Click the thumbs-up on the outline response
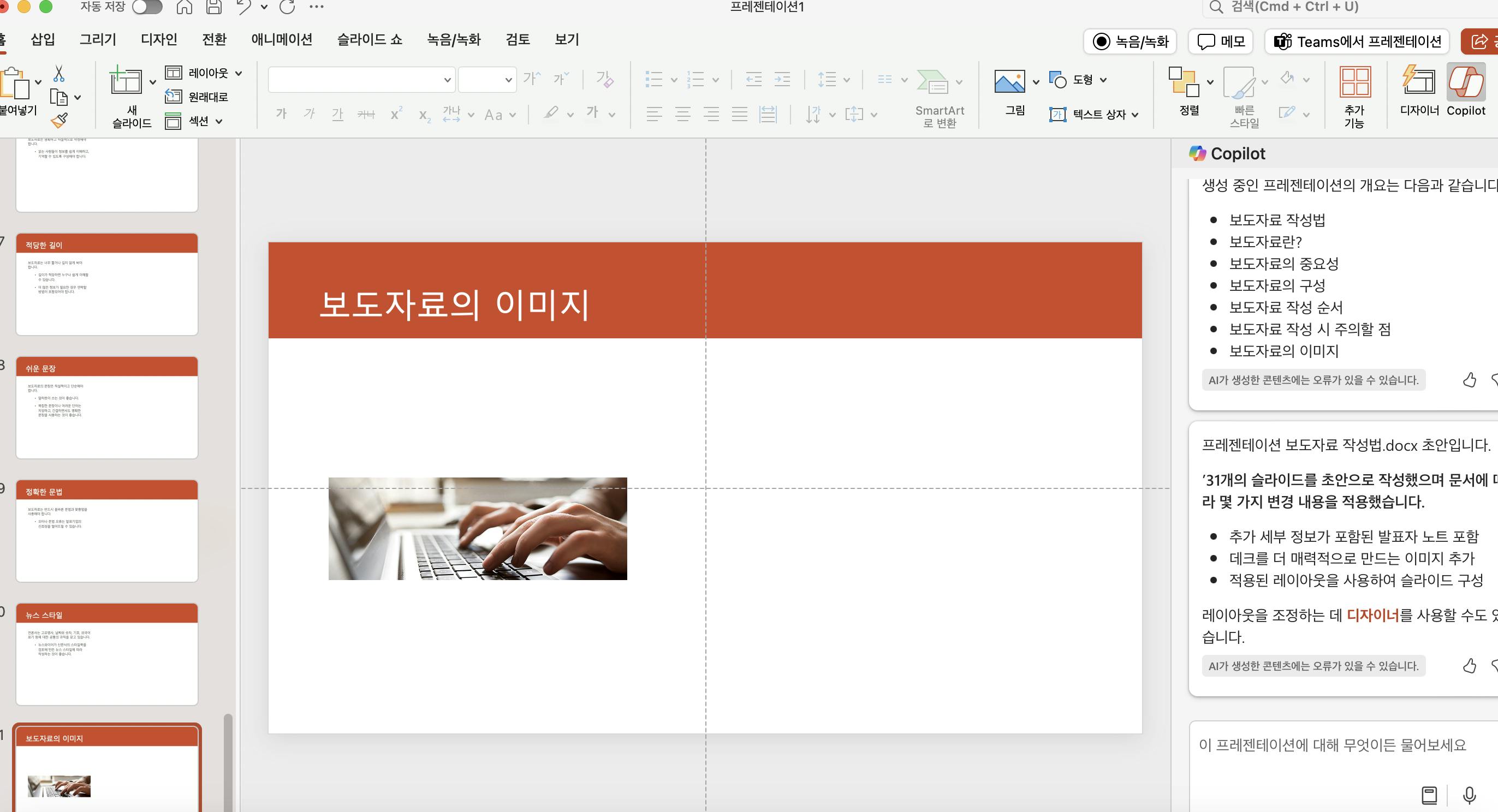Image resolution: width=1498 pixels, height=812 pixels. click(1469, 380)
